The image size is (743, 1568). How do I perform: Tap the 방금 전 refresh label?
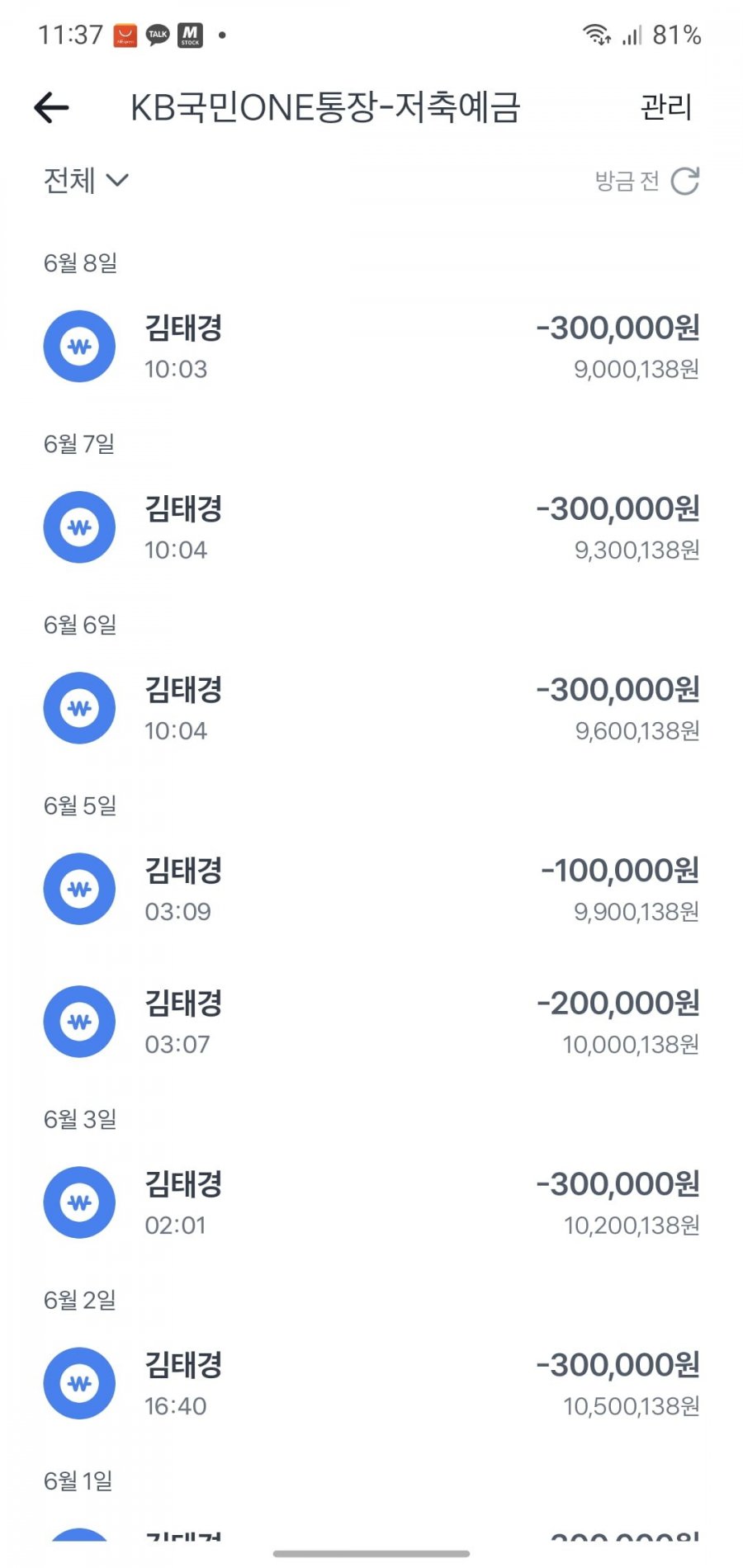point(627,181)
